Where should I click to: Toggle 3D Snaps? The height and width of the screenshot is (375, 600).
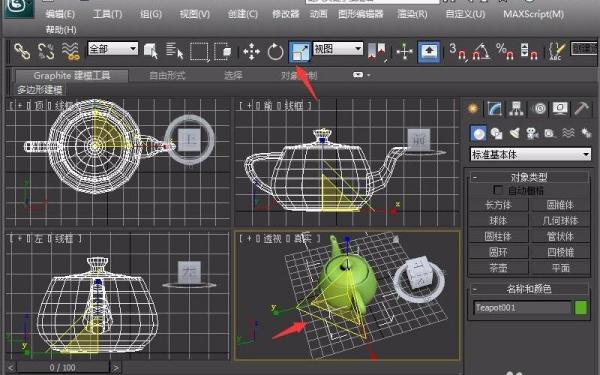coord(458,51)
